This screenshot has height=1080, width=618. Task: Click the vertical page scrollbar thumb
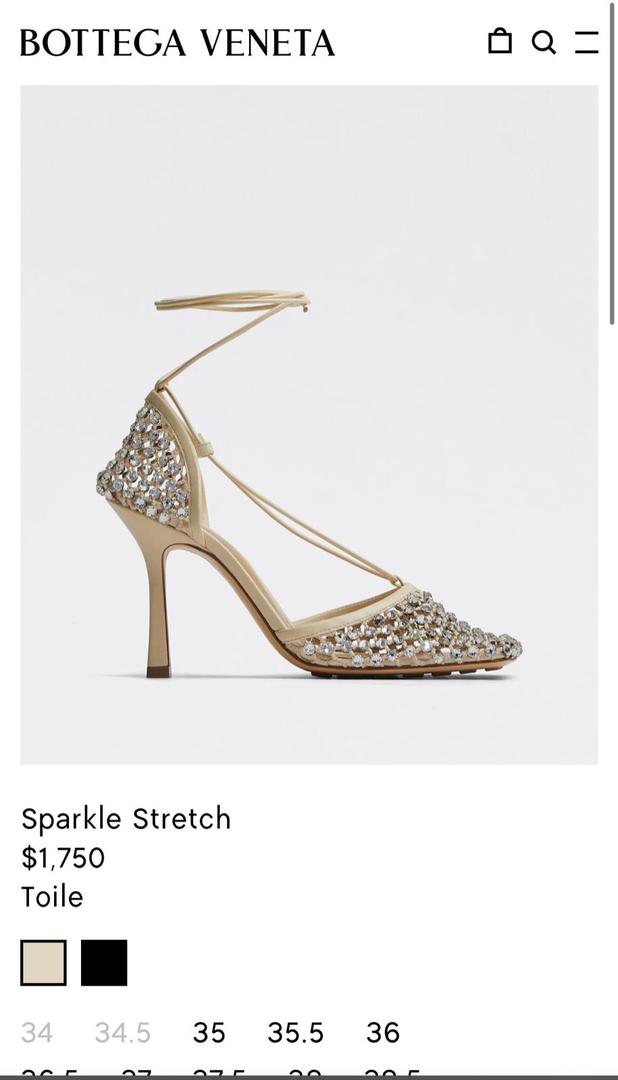pos(612,163)
